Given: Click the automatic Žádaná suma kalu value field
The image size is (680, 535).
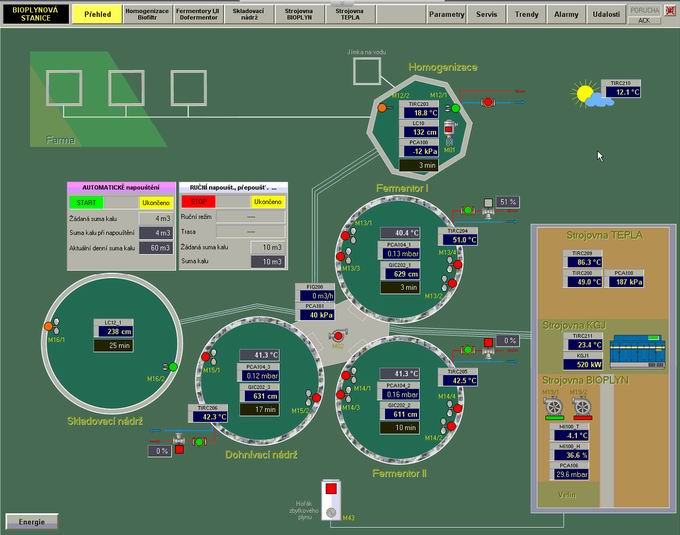Looking at the screenshot, I should (156, 217).
